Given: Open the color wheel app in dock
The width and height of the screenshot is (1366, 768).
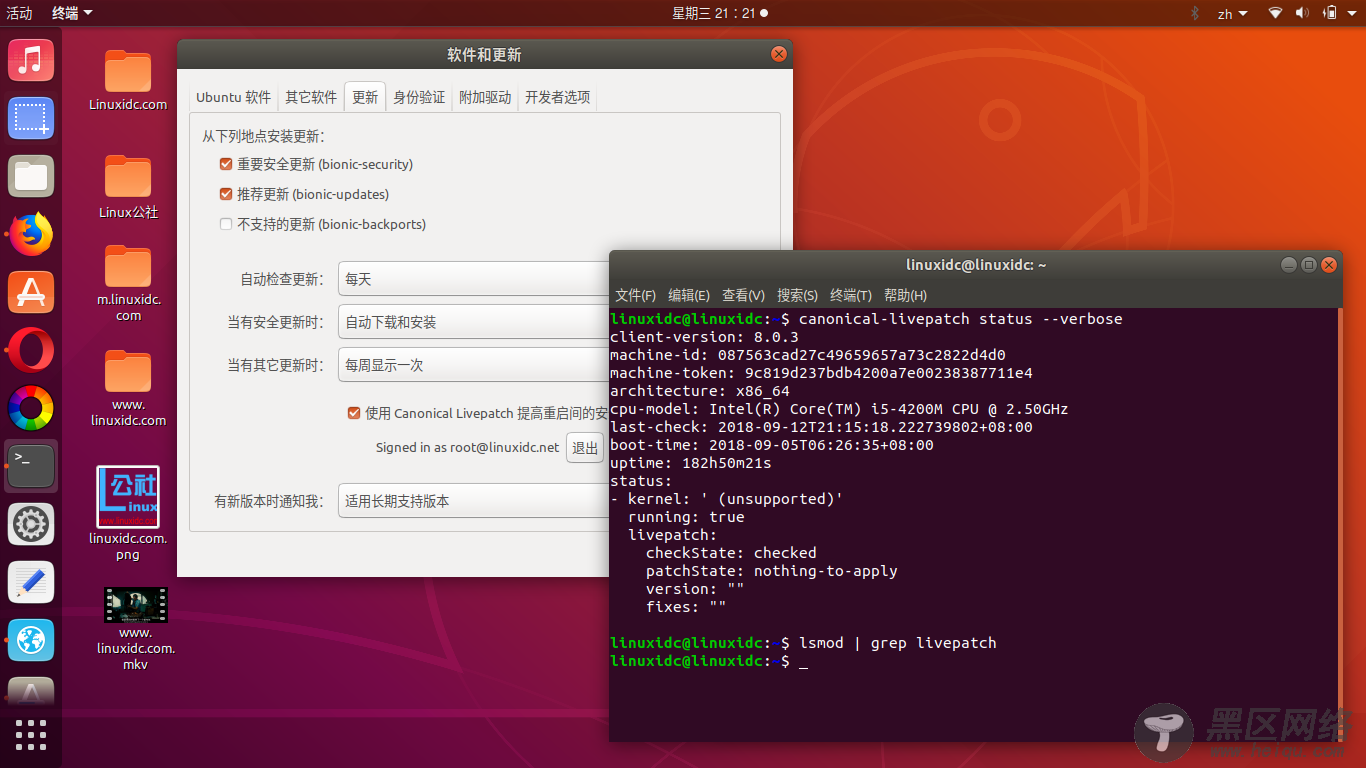Looking at the screenshot, I should (31, 408).
